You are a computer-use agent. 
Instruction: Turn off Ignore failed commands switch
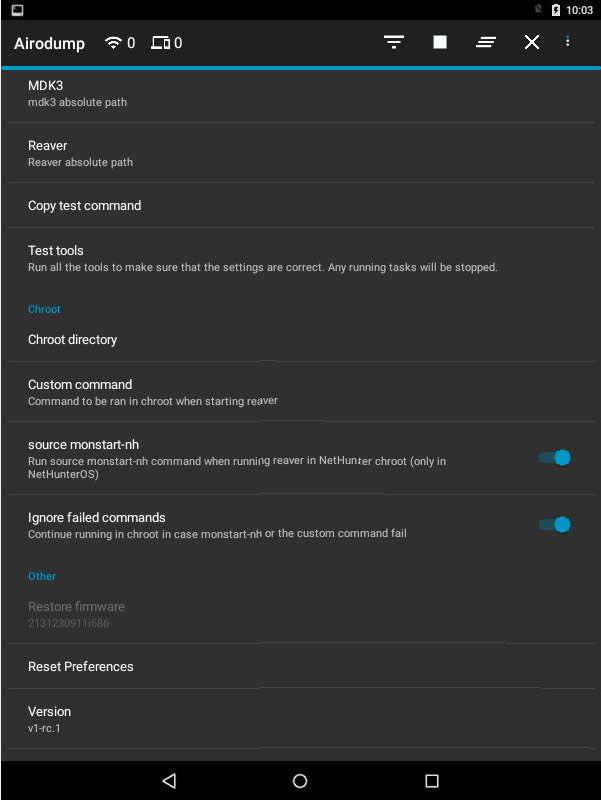555,525
